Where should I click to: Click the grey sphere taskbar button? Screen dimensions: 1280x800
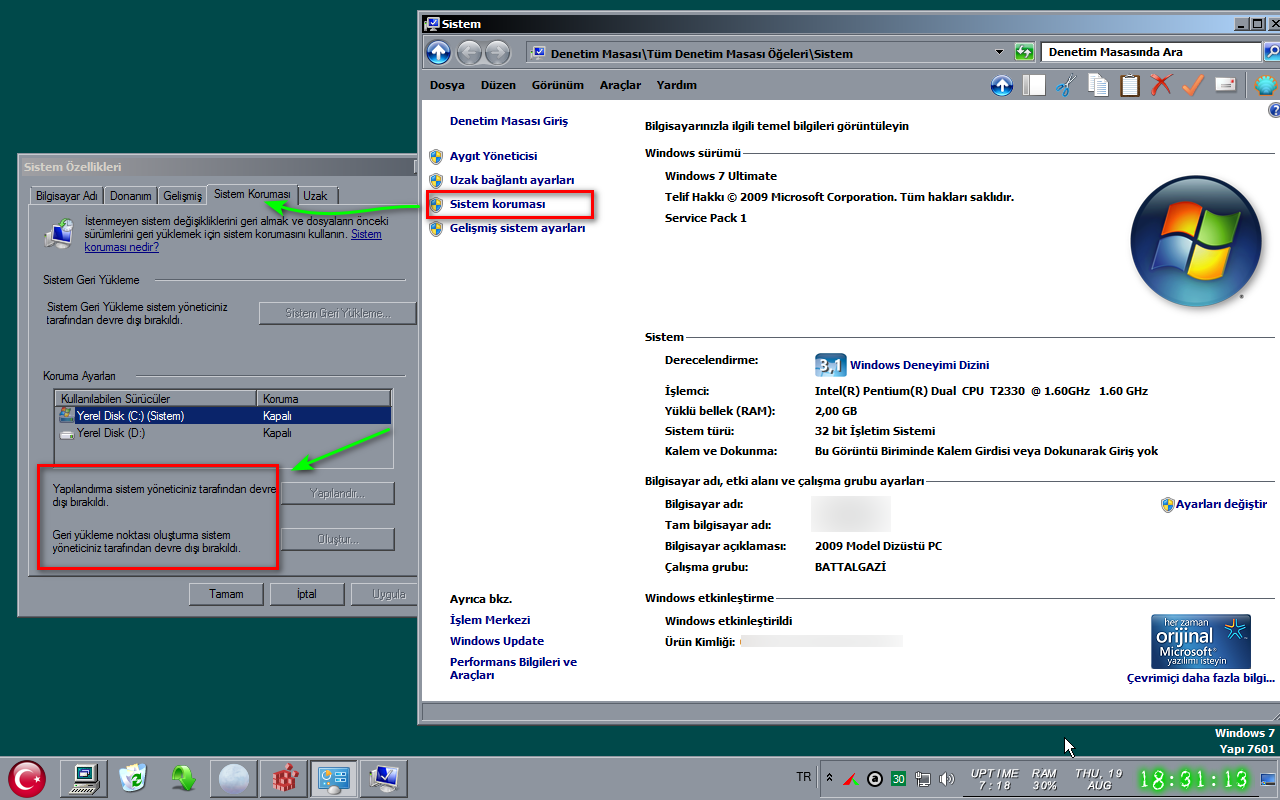233,777
